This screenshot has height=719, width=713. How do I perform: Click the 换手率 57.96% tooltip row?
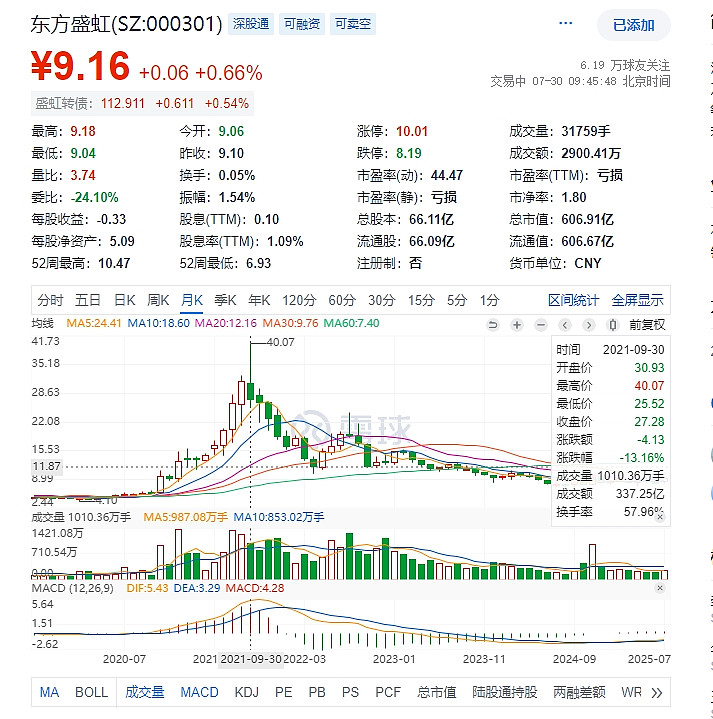(x=610, y=512)
